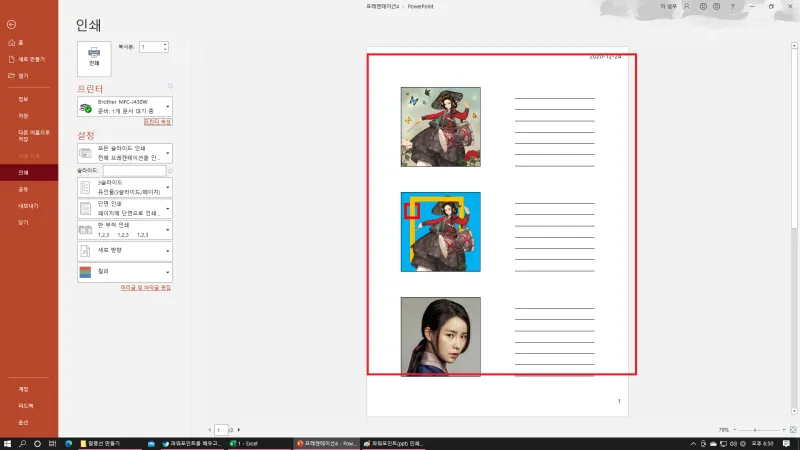The height and width of the screenshot is (450, 800).
Task: Fit the preview page to window
Action: (x=793, y=430)
